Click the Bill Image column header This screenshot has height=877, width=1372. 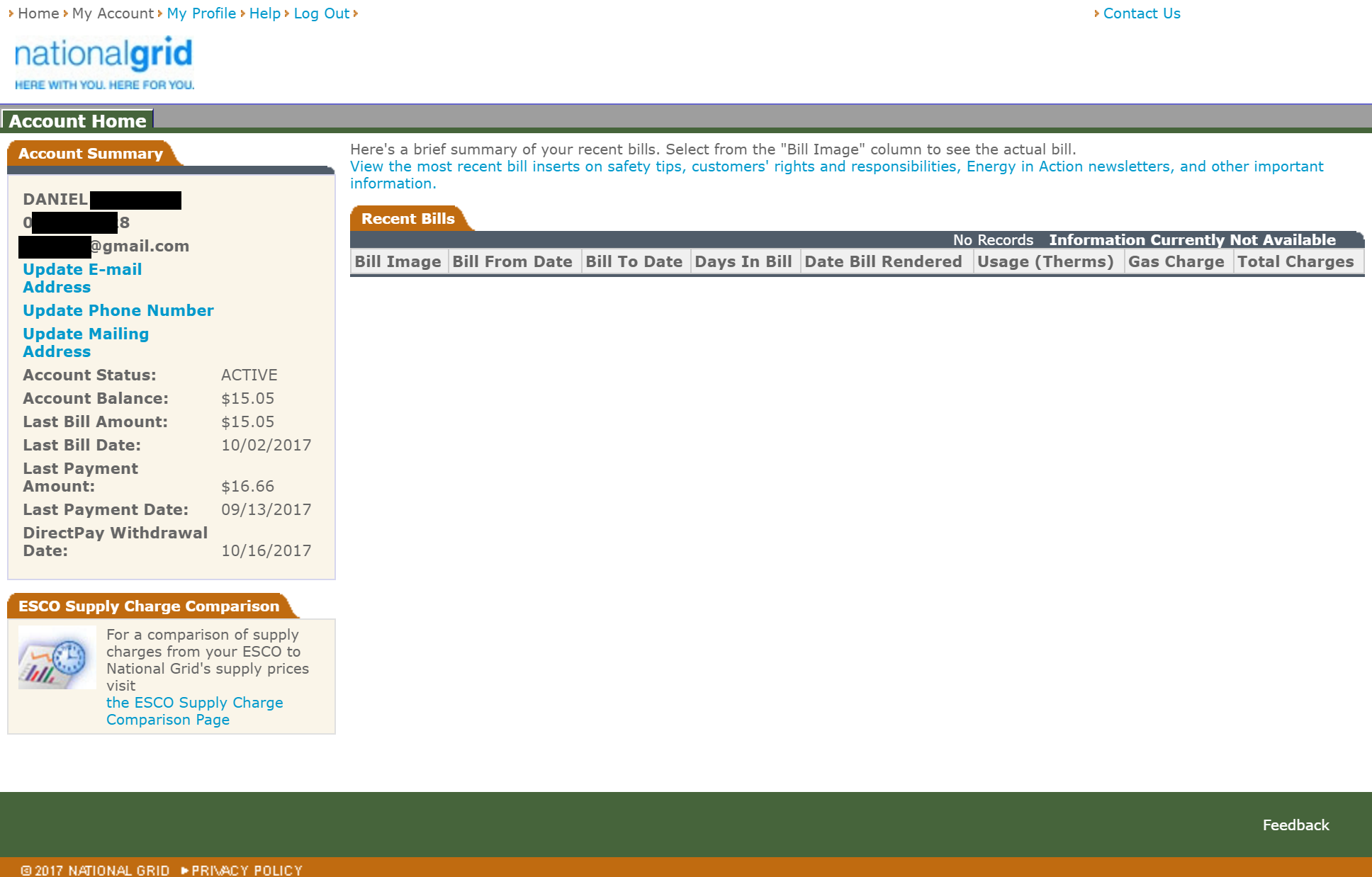point(398,261)
